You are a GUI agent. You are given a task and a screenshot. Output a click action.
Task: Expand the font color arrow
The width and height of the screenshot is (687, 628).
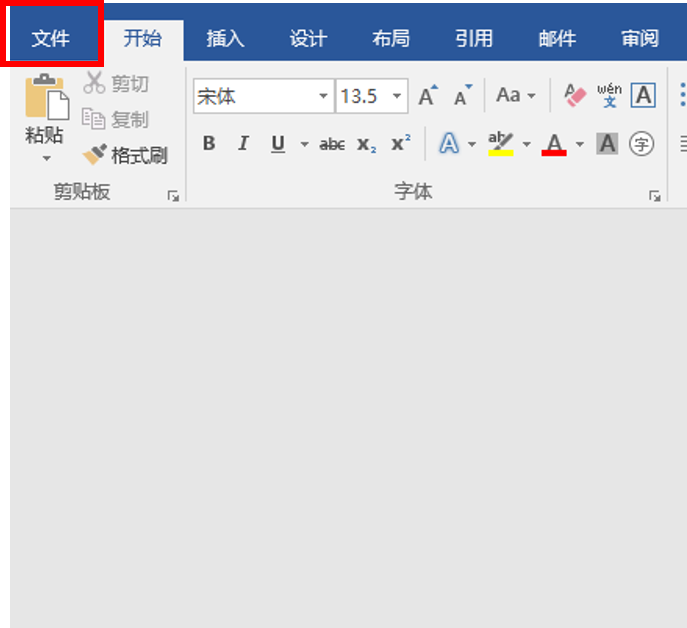[x=580, y=144]
